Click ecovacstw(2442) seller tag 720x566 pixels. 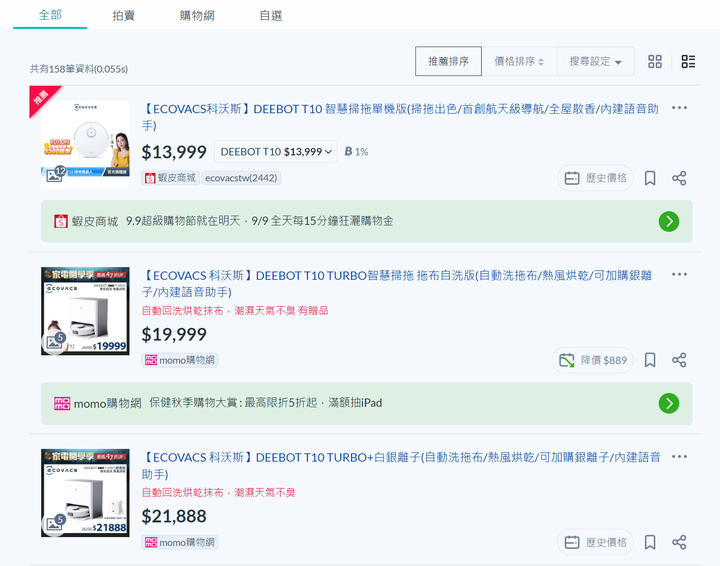point(241,178)
